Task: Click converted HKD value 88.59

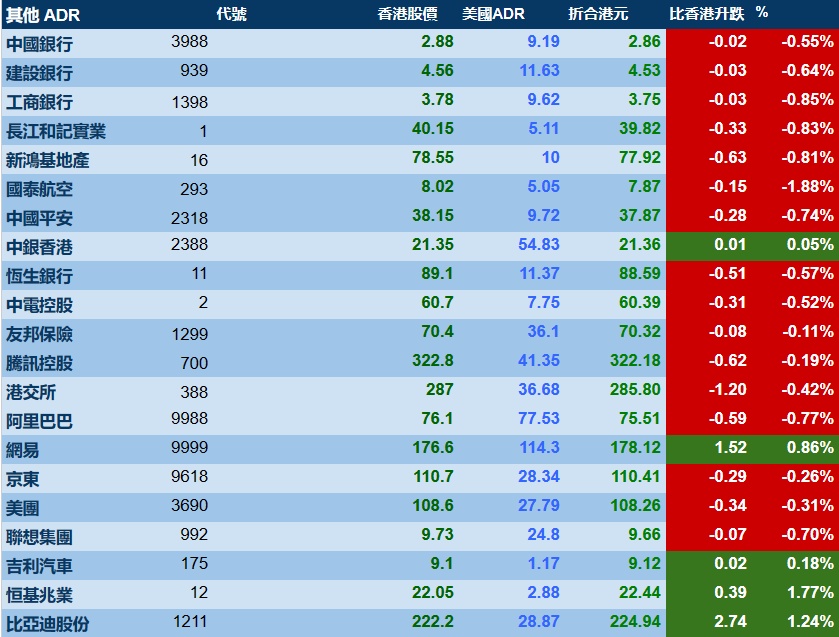Action: point(640,273)
